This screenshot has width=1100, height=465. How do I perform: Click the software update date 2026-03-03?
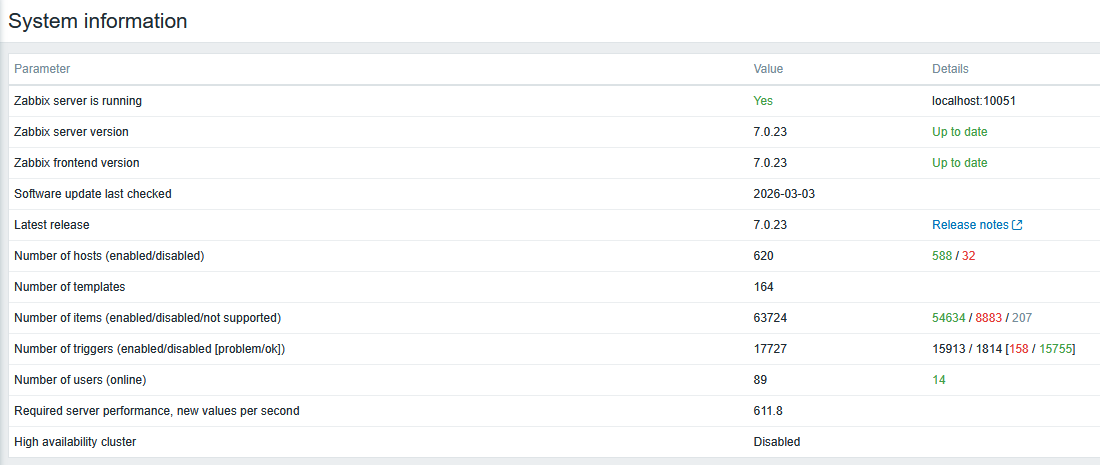pyautogui.click(x=784, y=194)
